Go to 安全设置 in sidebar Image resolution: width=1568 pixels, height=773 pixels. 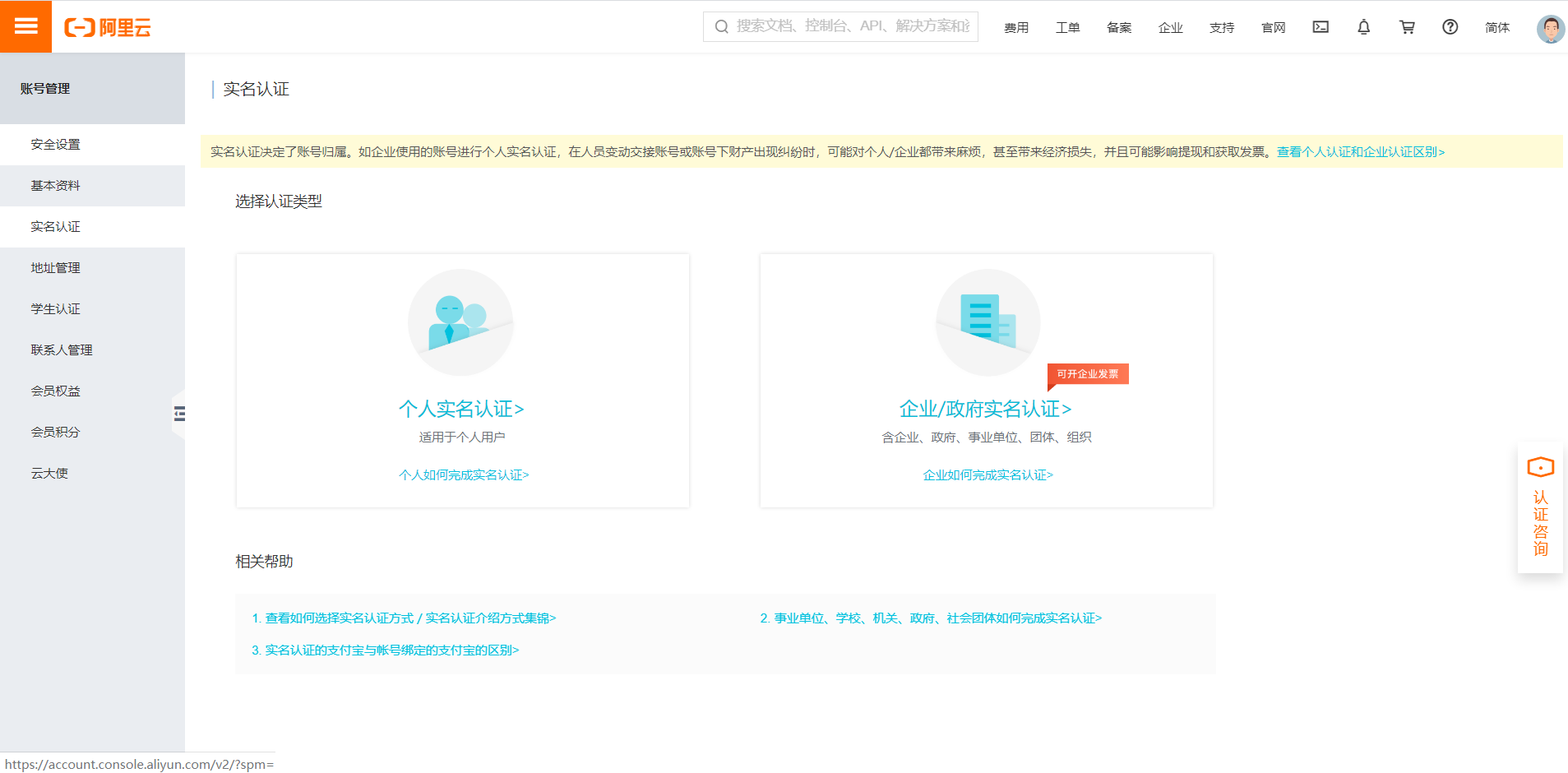click(x=92, y=145)
